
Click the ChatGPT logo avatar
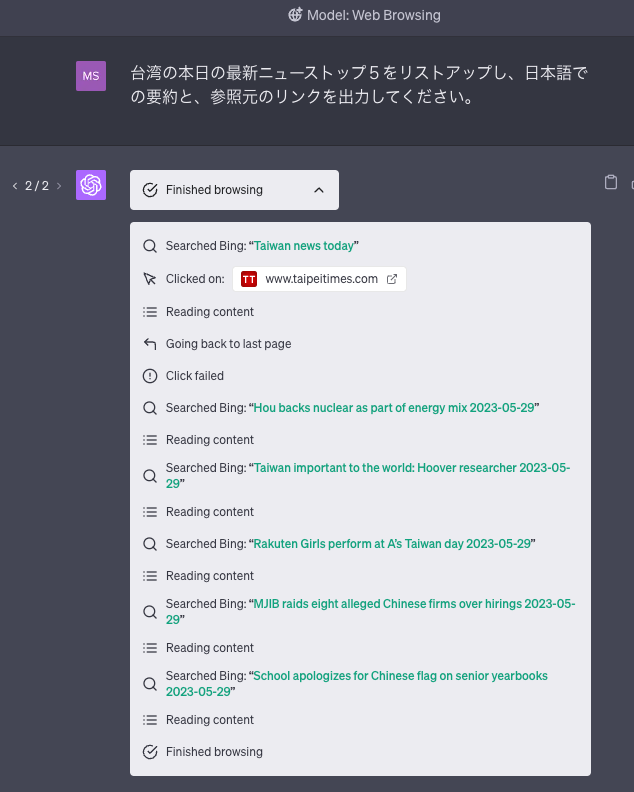coord(91,185)
